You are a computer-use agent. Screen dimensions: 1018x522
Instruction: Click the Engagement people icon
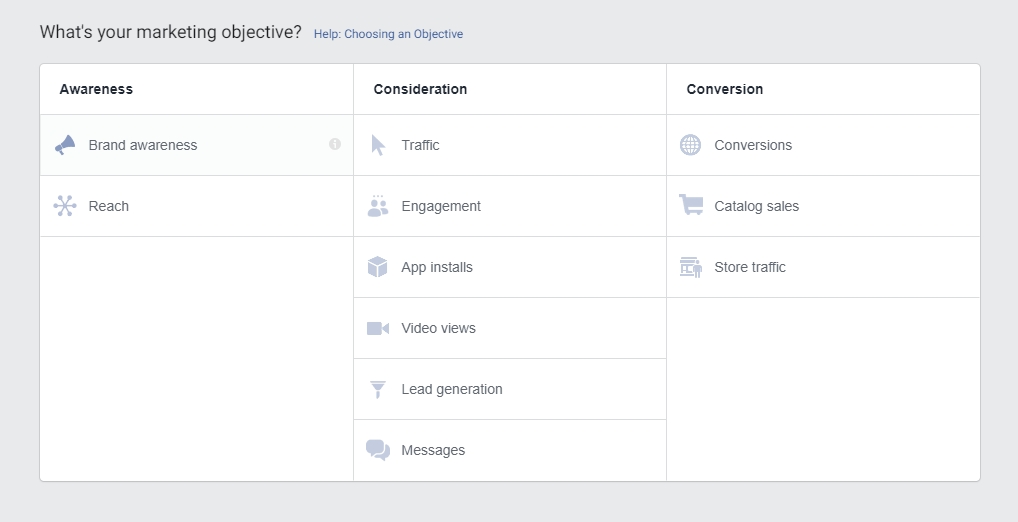pyautogui.click(x=378, y=206)
